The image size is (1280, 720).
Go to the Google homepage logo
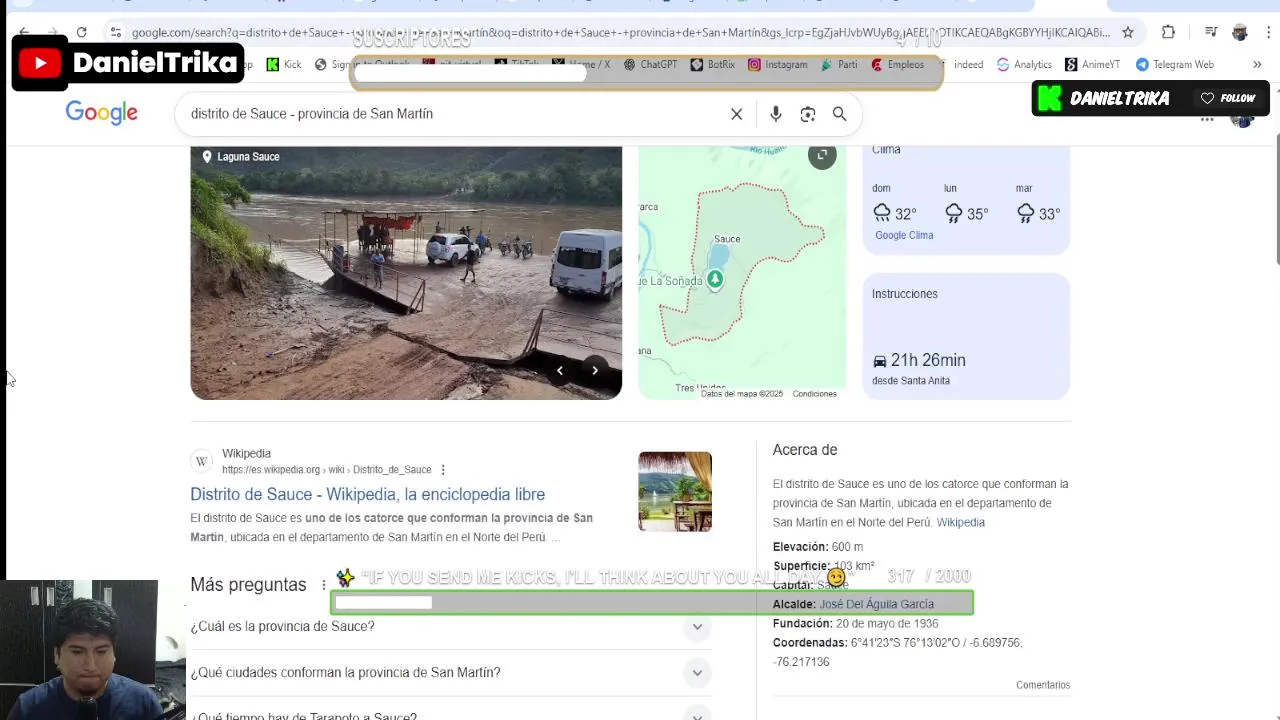point(102,113)
